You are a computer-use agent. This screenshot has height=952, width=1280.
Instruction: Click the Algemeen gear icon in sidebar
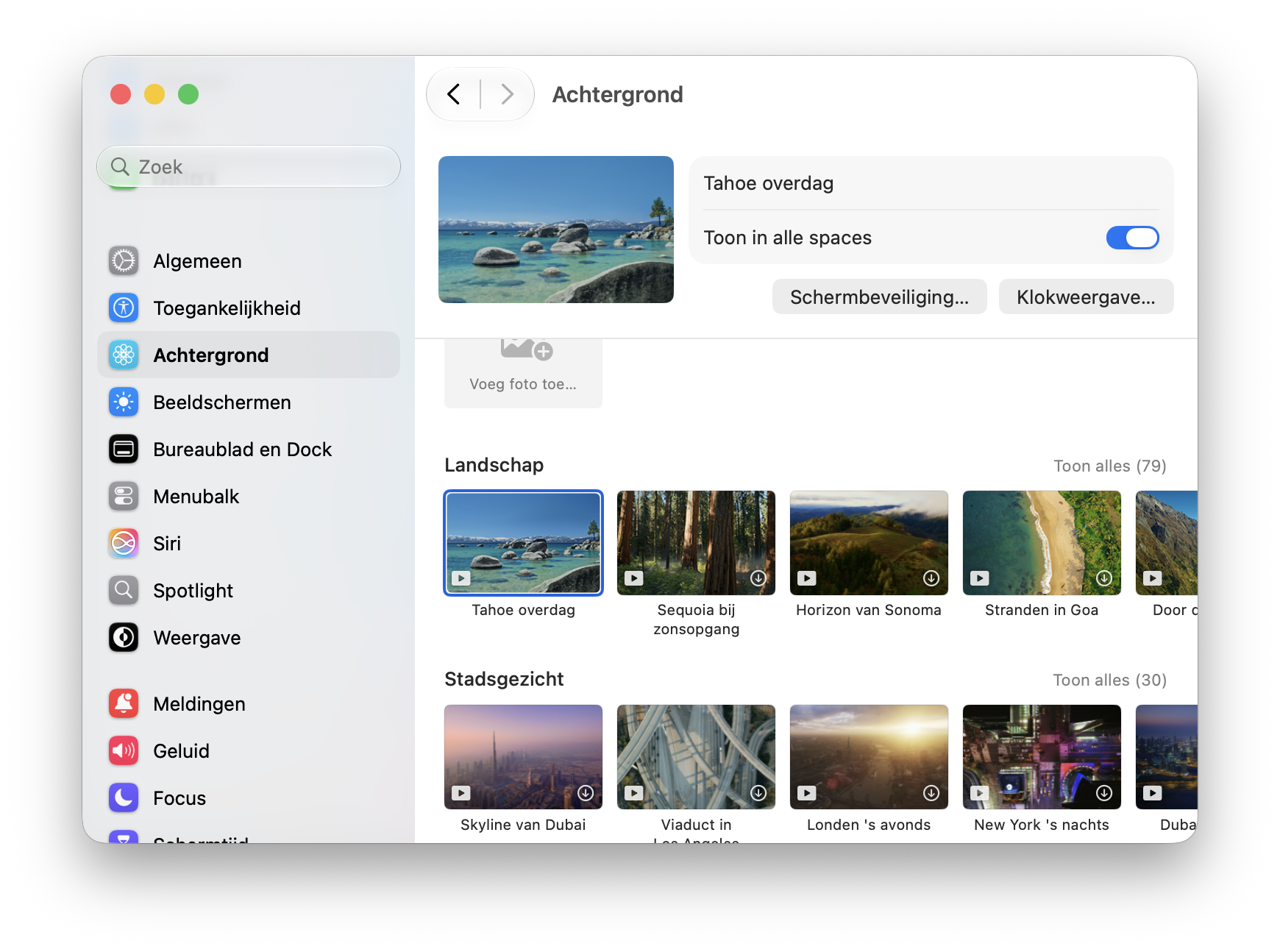click(124, 261)
